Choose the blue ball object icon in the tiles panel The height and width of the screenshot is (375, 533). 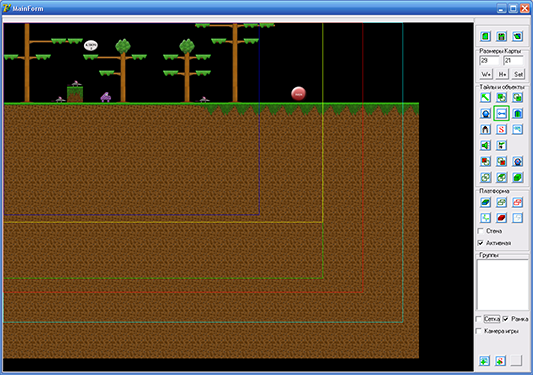pyautogui.click(x=485, y=114)
